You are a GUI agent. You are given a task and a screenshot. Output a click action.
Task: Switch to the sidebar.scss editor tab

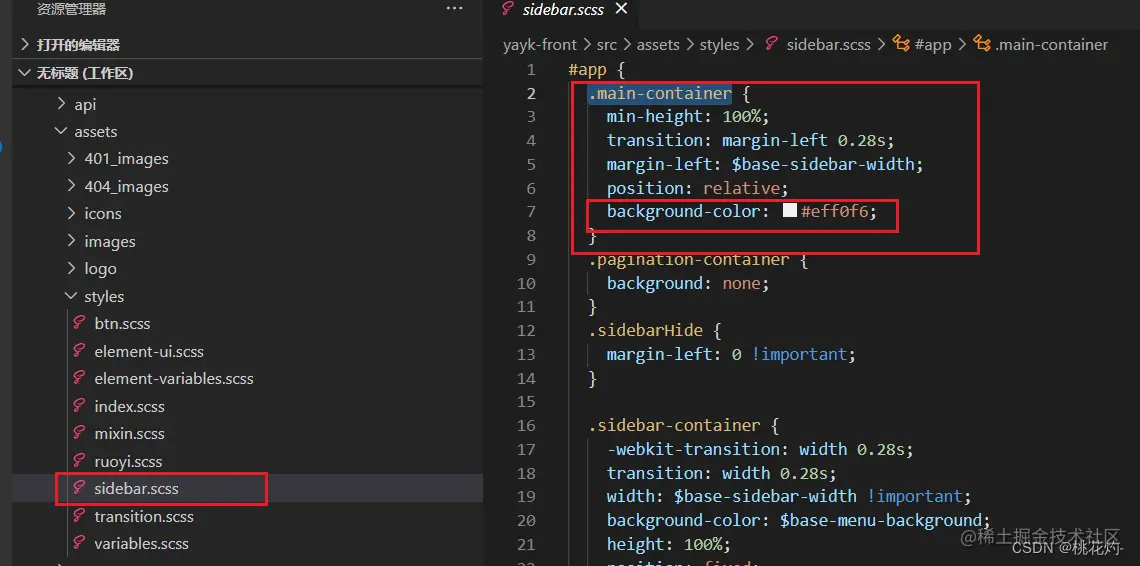click(x=563, y=9)
